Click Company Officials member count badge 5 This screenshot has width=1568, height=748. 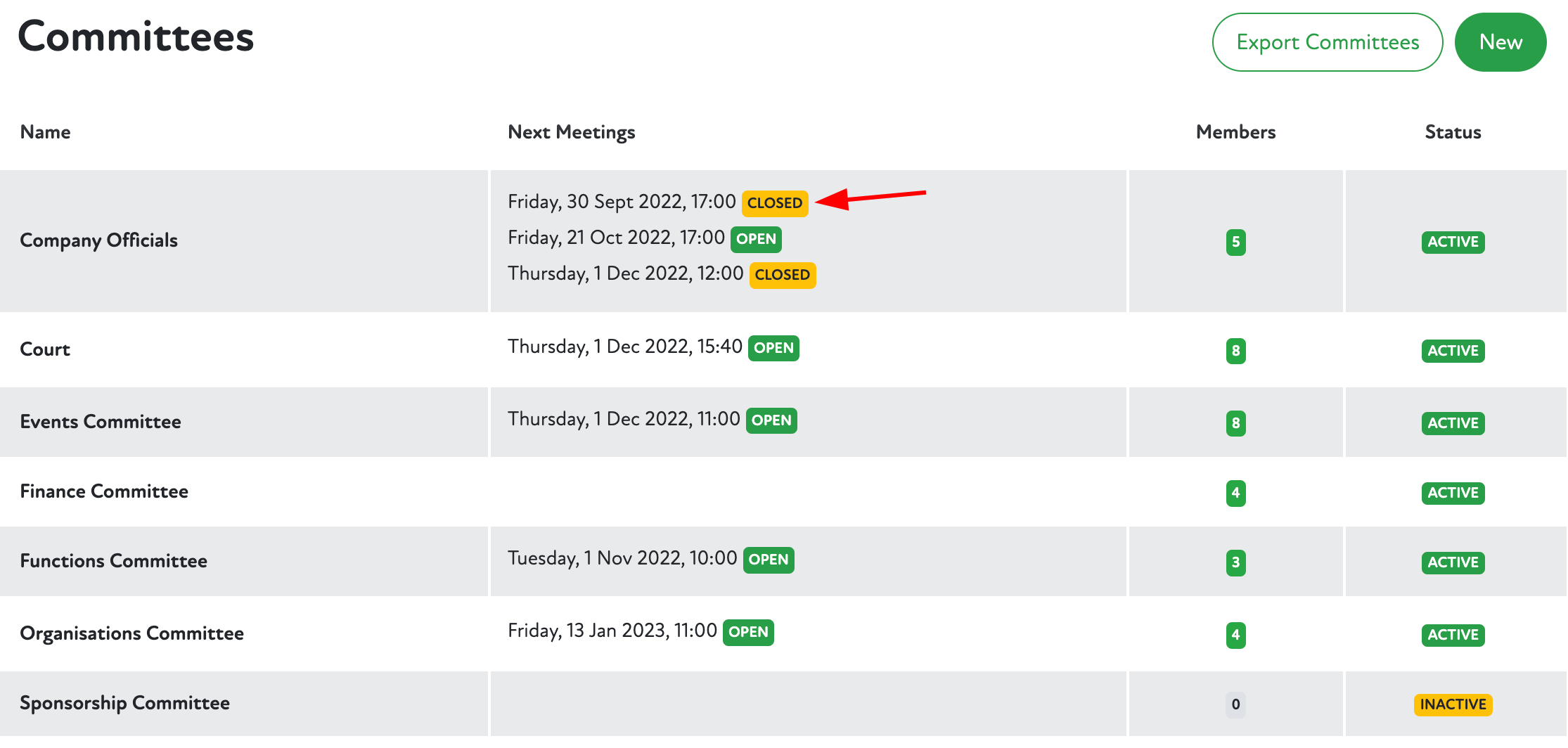1235,243
